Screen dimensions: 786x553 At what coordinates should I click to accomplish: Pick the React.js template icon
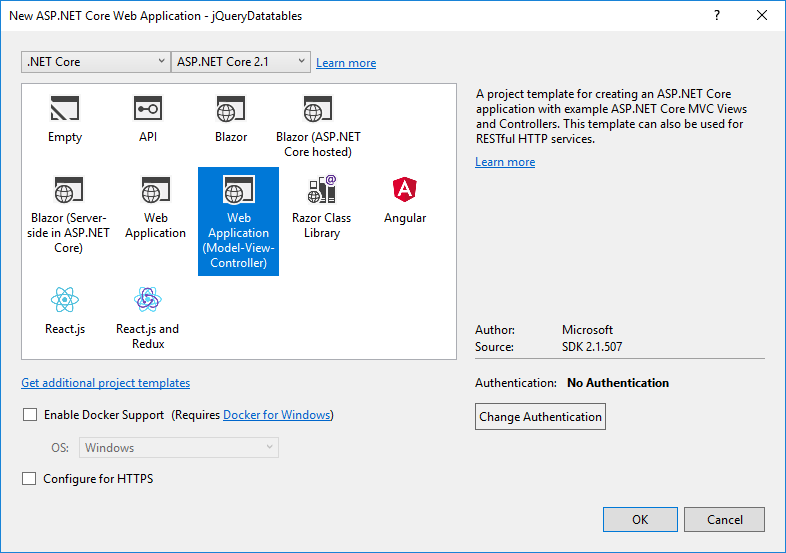pos(65,300)
